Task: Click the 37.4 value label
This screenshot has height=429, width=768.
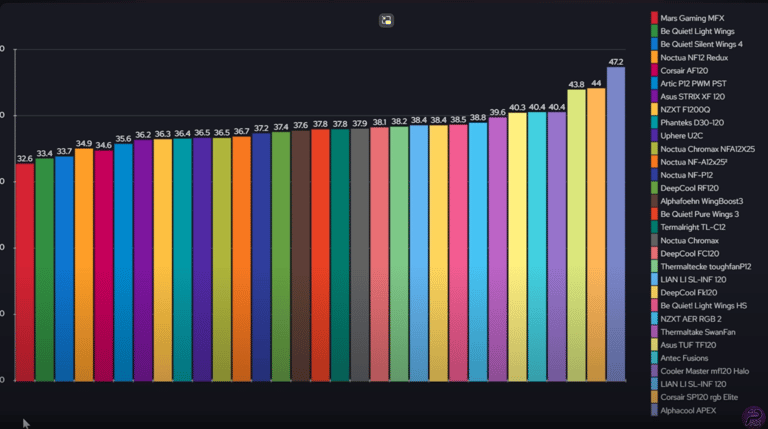Action: click(281, 127)
